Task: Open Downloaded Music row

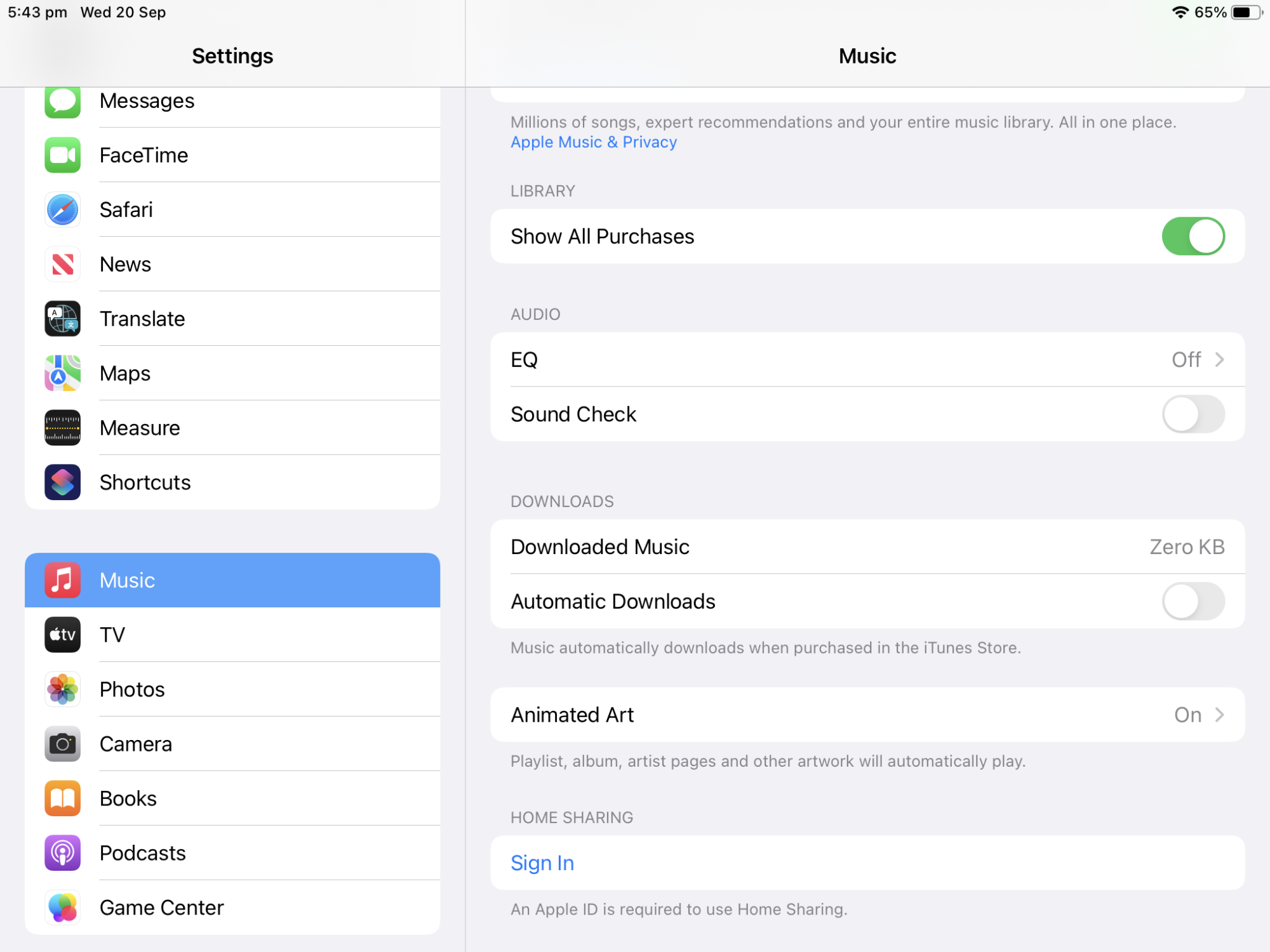Action: tap(867, 546)
